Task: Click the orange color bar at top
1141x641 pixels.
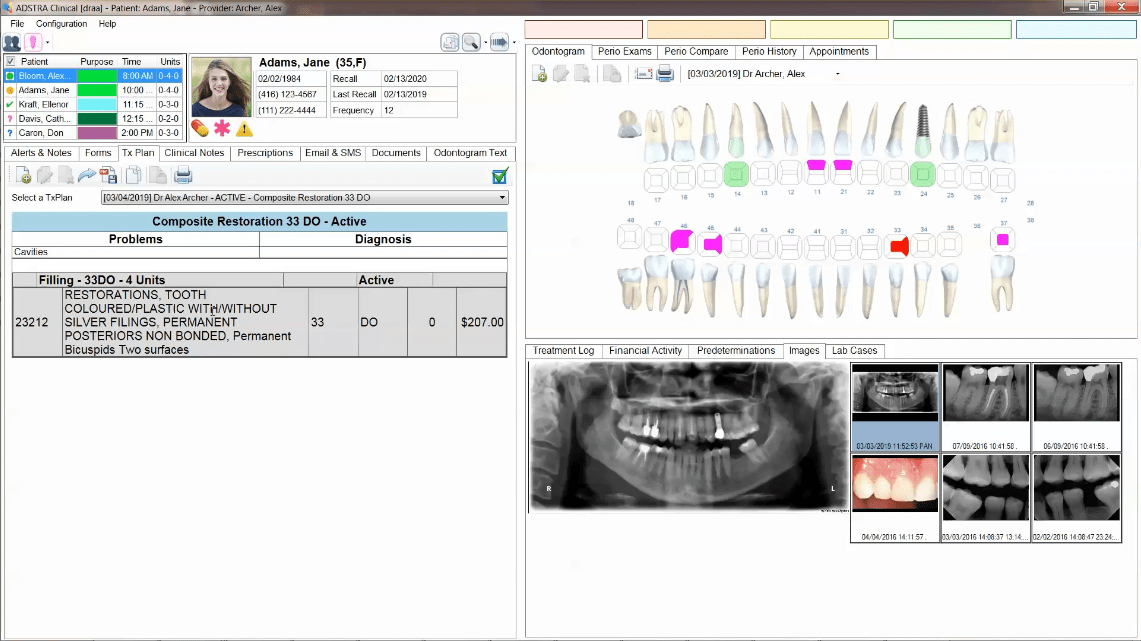Action: click(706, 29)
